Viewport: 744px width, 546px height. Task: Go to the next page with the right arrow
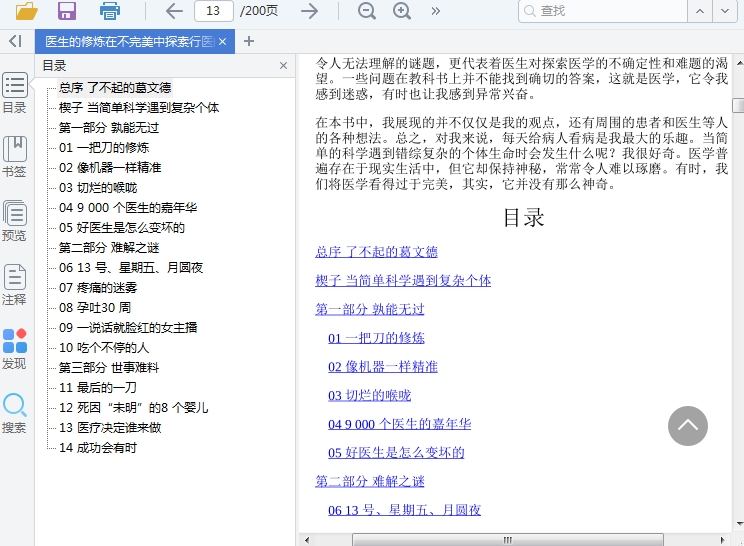[x=309, y=10]
